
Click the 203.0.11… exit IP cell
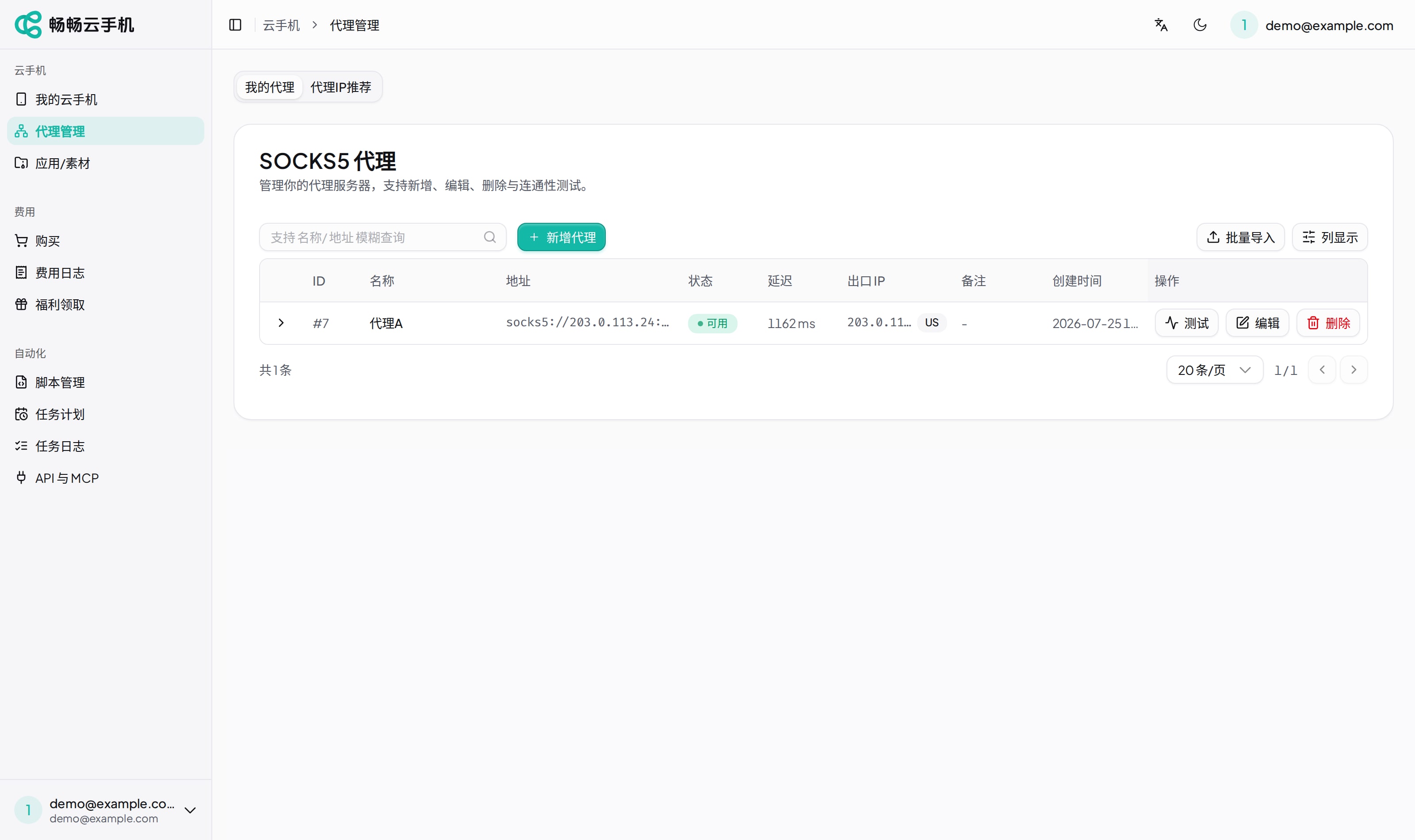click(x=879, y=322)
